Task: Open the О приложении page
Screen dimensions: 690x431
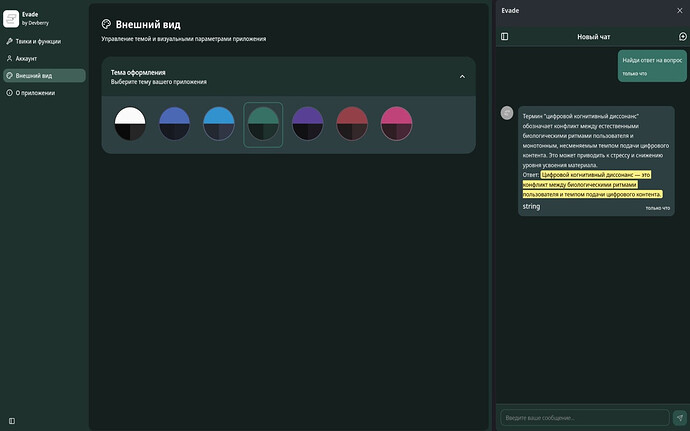Action: click(x=35, y=92)
